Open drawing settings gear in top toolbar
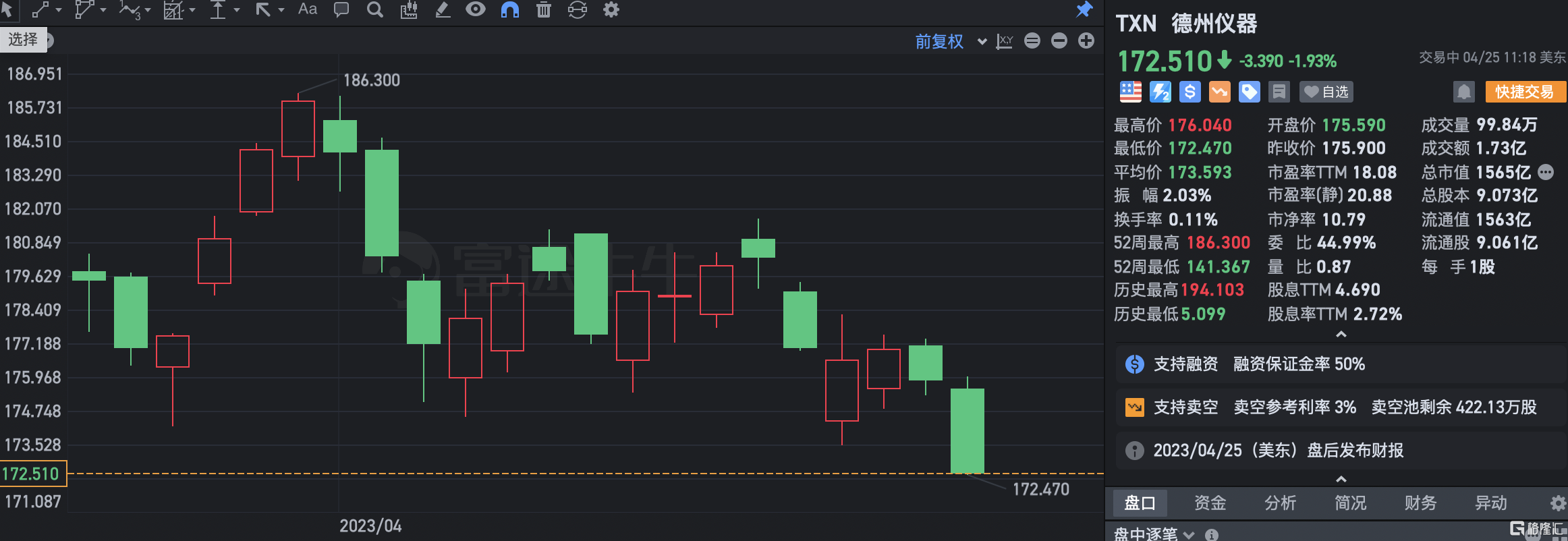The image size is (1568, 541). point(611,9)
